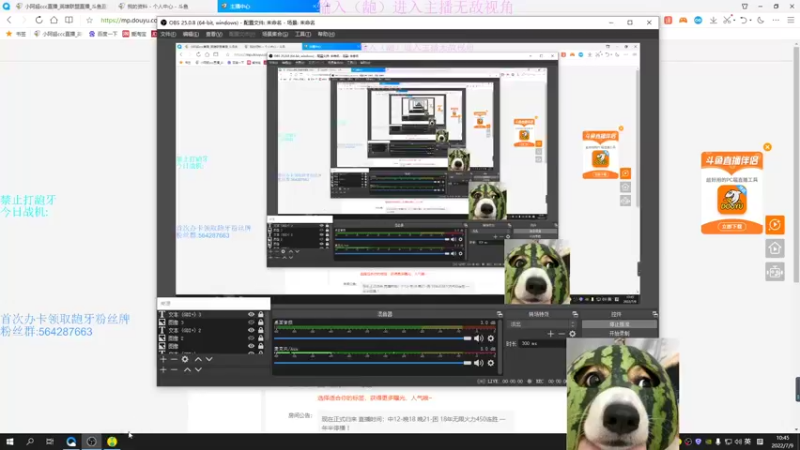
Task: Toggle the lock on the 文本 (GDI+) 2 source
Action: [x=261, y=330]
